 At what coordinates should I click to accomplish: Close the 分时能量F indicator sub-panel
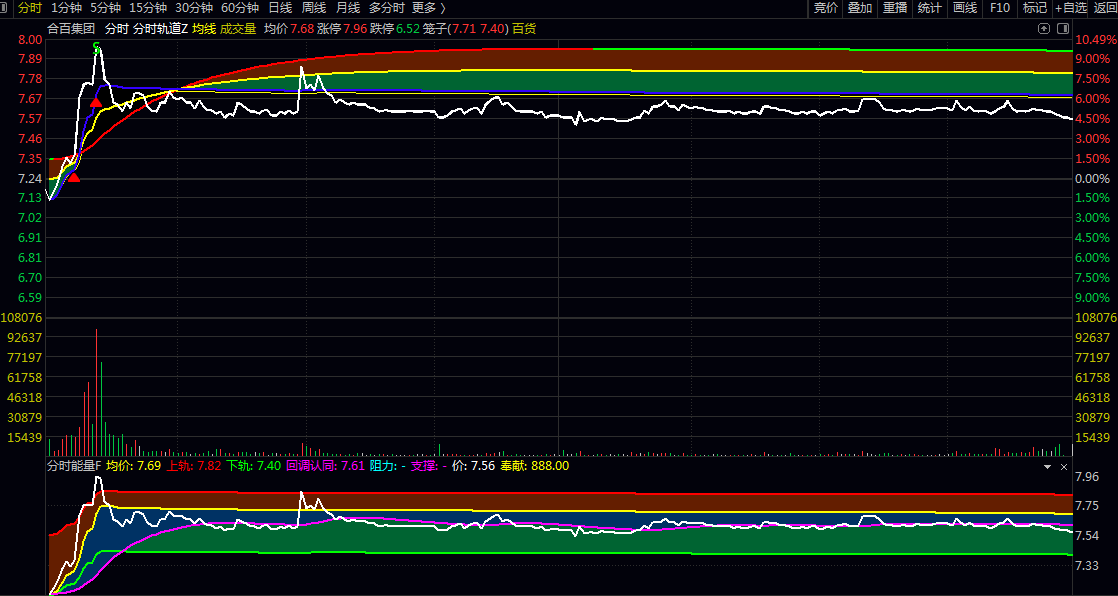[1064, 467]
